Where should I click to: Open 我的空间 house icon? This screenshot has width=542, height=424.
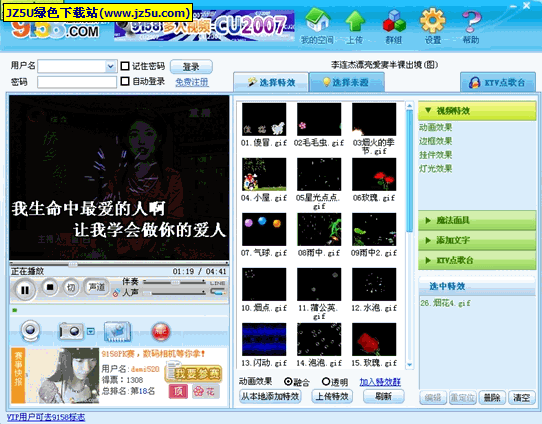(318, 21)
